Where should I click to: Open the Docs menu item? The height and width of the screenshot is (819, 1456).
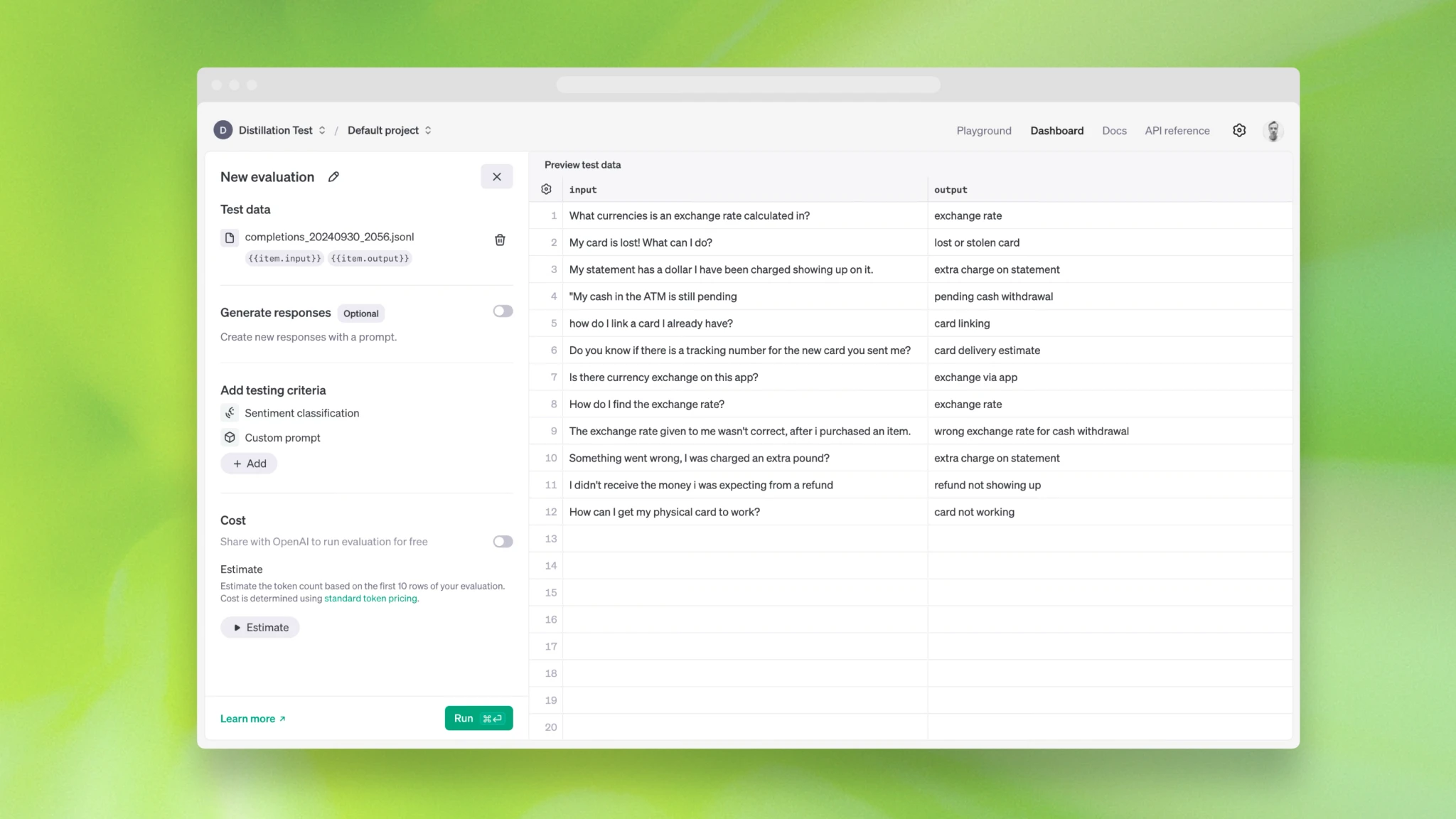[1113, 130]
